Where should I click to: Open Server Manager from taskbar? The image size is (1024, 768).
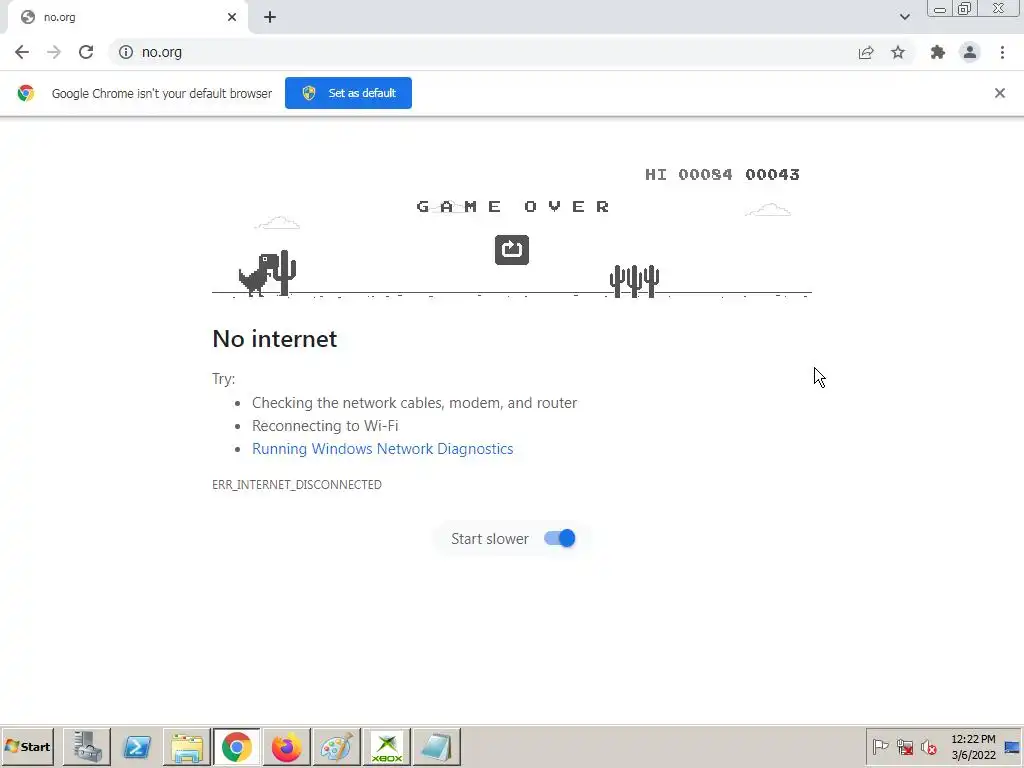point(87,746)
